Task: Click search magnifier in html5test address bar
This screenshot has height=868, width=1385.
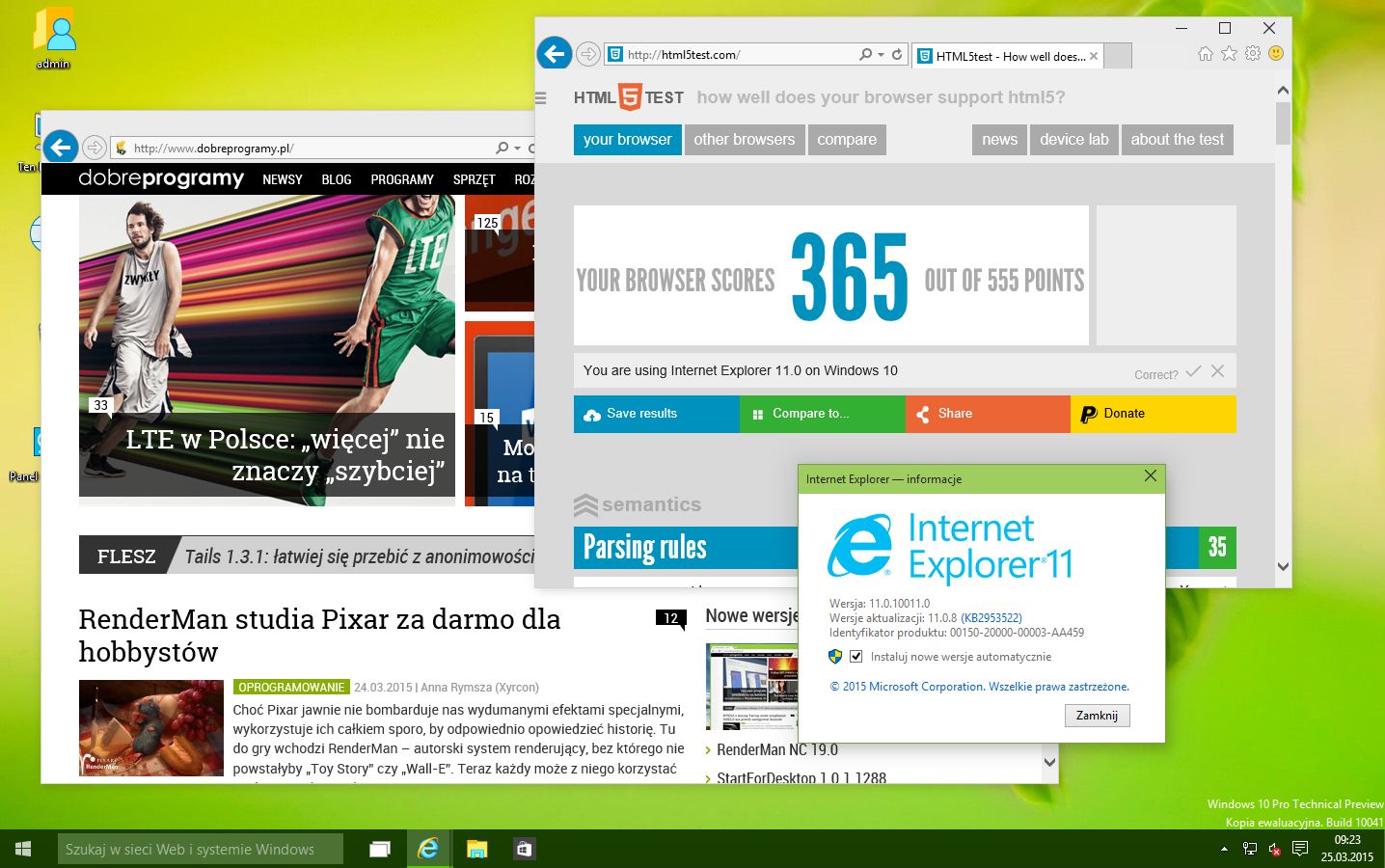Action: point(866,54)
